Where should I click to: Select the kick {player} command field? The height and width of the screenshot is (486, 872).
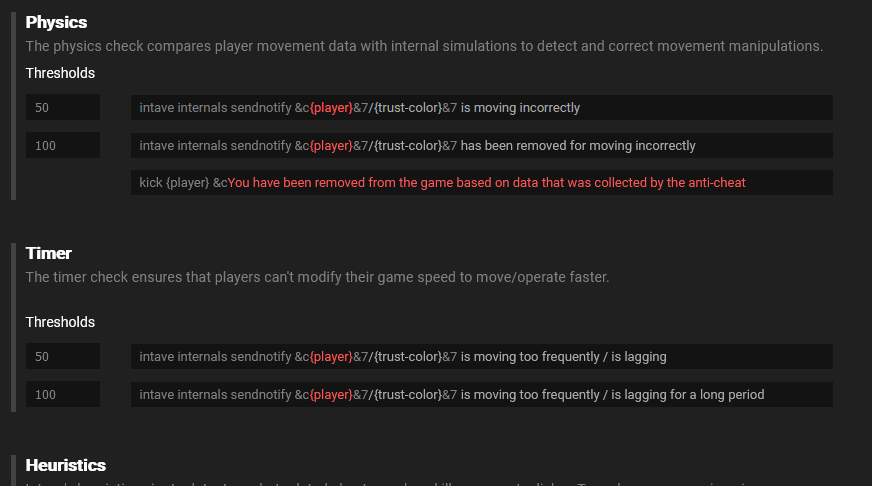coord(481,183)
